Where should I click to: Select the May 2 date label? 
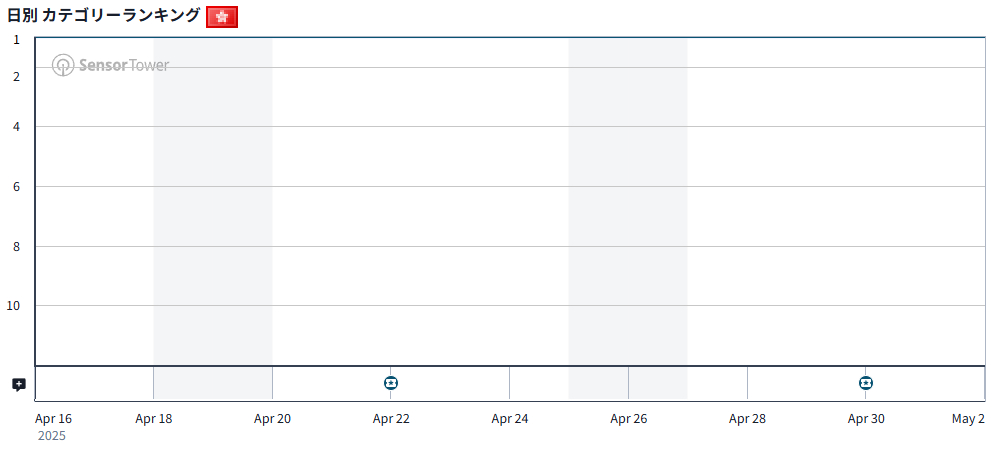tap(967, 419)
